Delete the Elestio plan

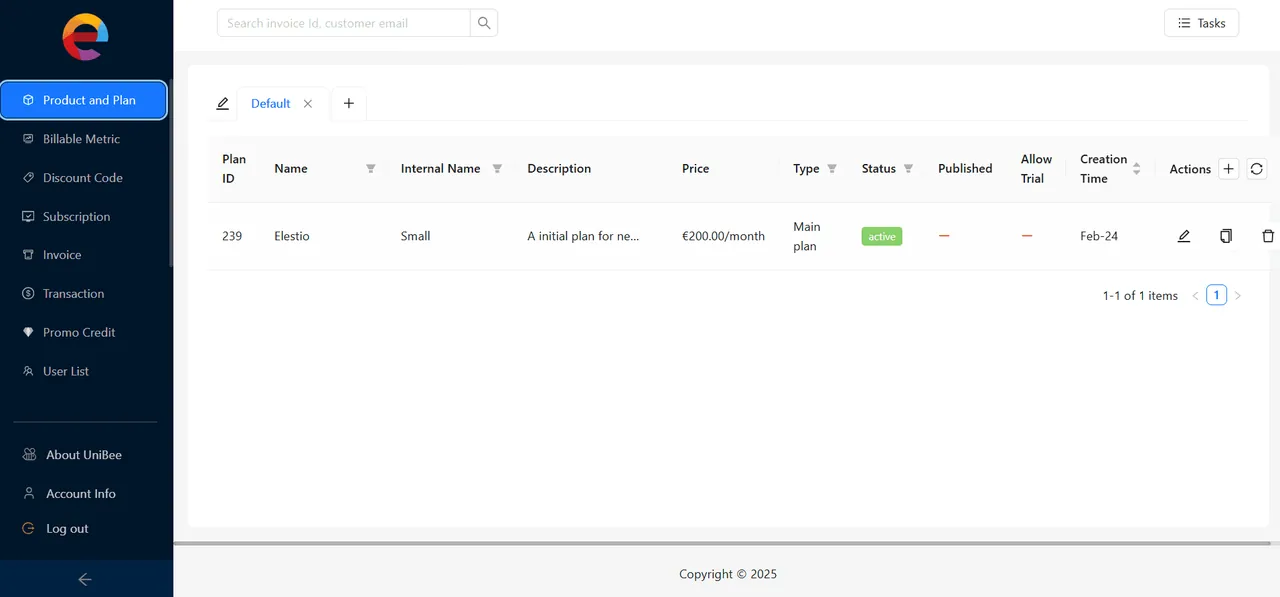click(x=1268, y=236)
